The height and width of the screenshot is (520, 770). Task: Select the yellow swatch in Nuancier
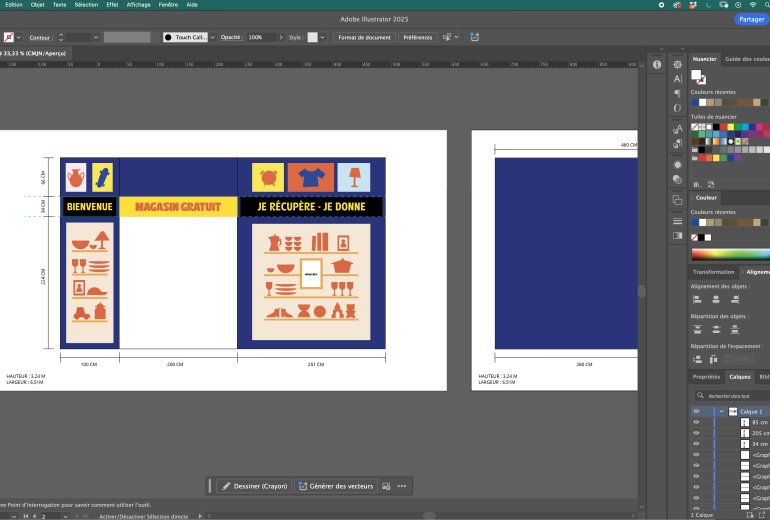point(731,127)
